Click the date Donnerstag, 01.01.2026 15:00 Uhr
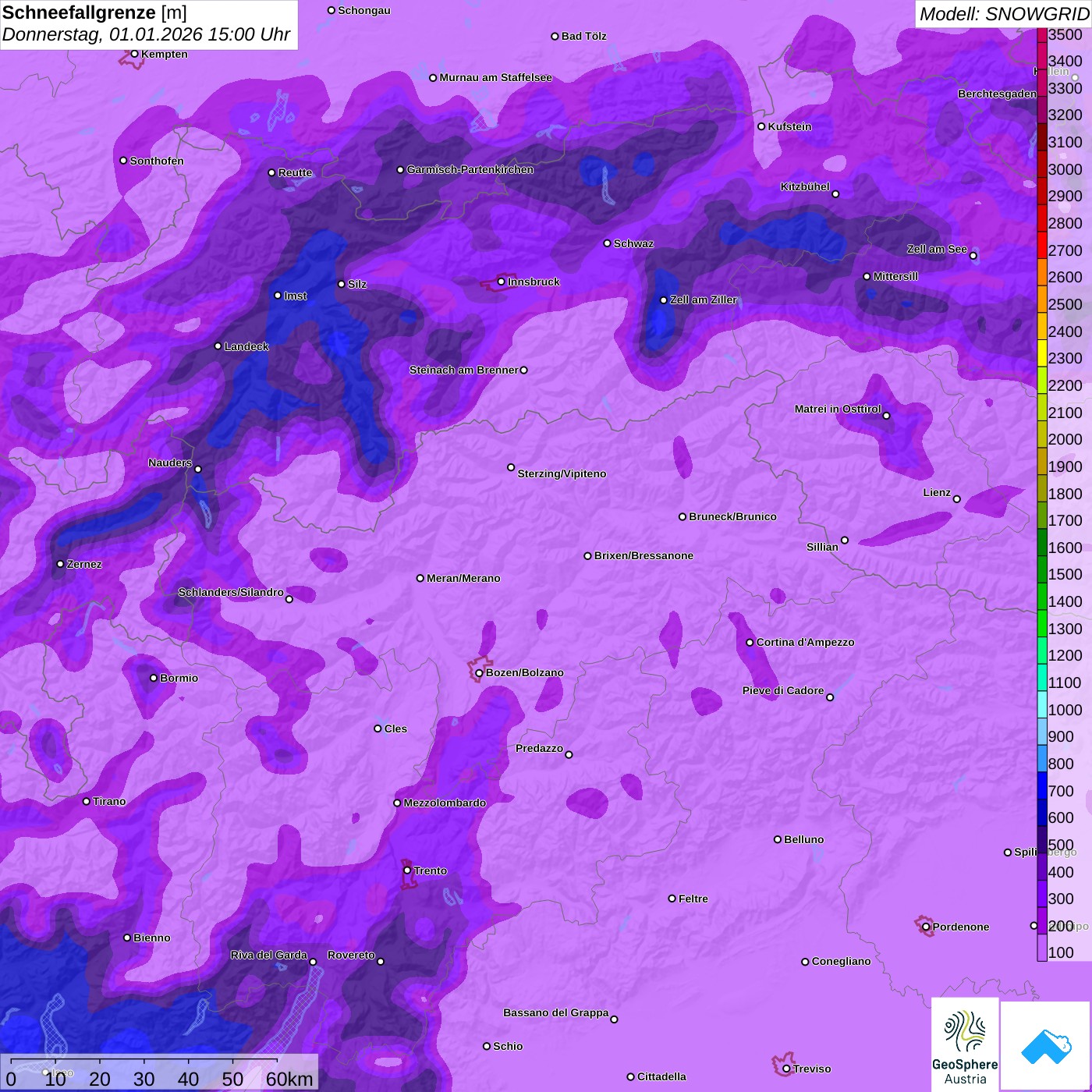The width and height of the screenshot is (1092, 1092). 146,34
